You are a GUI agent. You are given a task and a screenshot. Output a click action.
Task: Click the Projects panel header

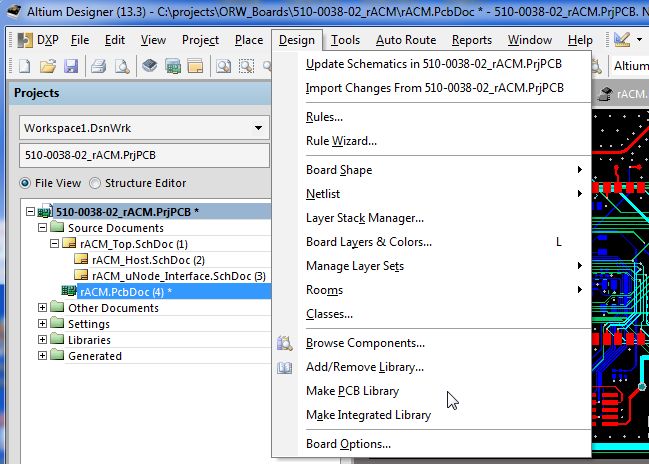(140, 93)
